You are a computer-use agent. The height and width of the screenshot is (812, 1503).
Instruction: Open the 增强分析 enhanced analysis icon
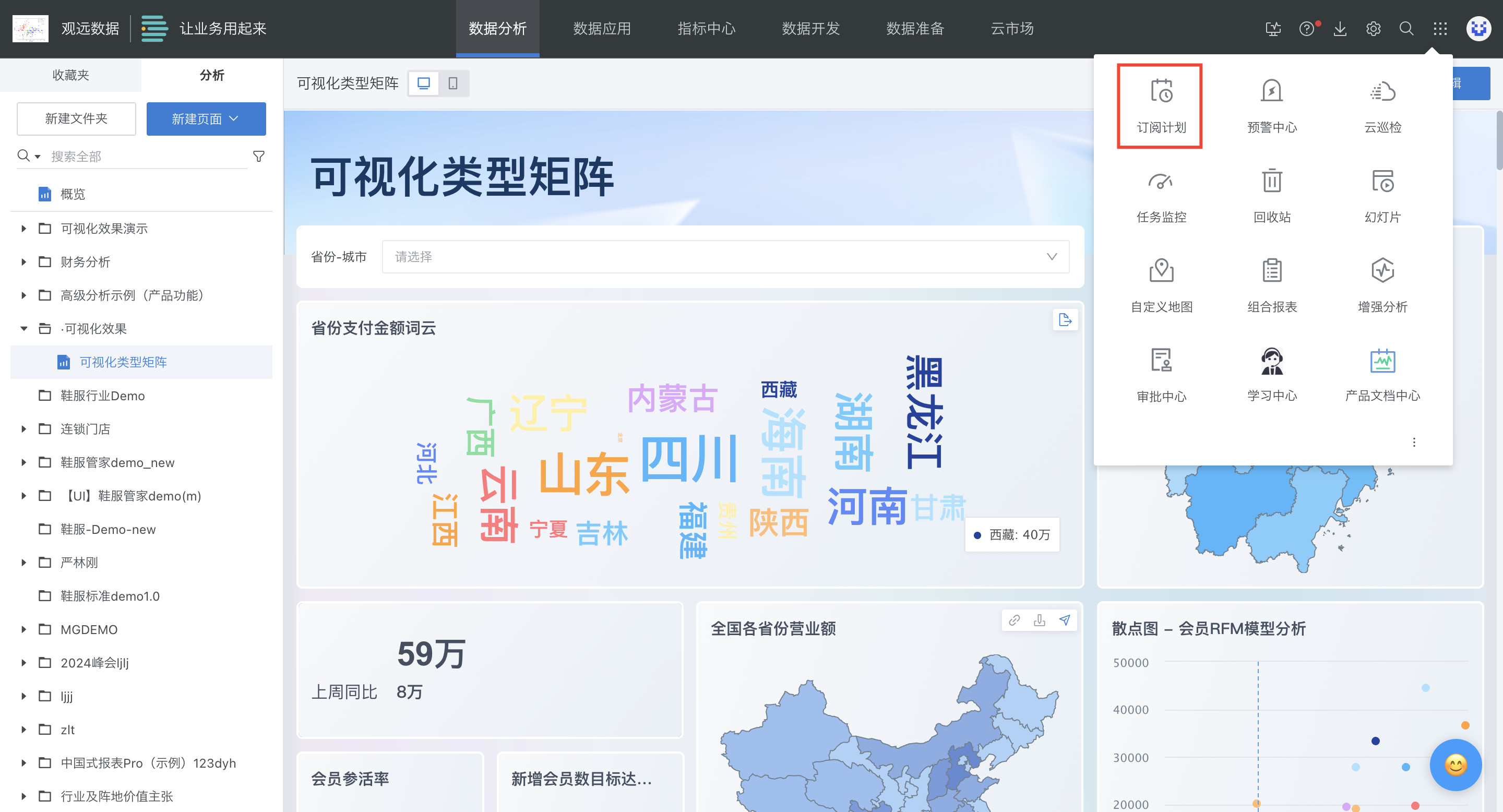tap(1382, 271)
